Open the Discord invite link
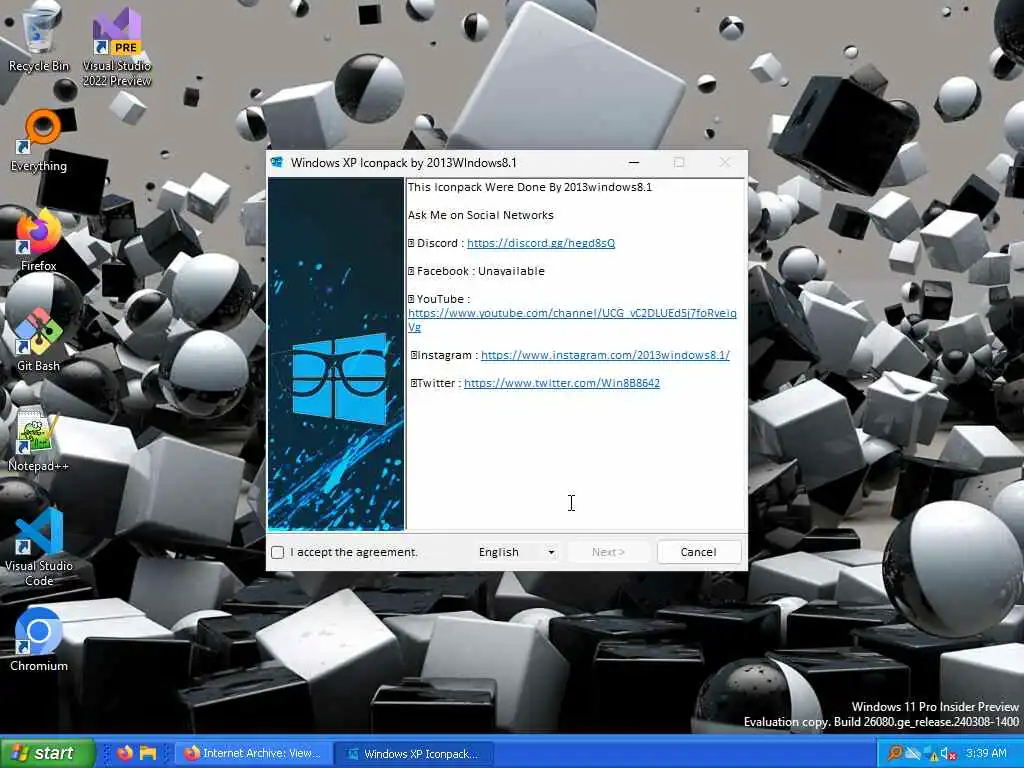The image size is (1024, 768). coord(541,243)
